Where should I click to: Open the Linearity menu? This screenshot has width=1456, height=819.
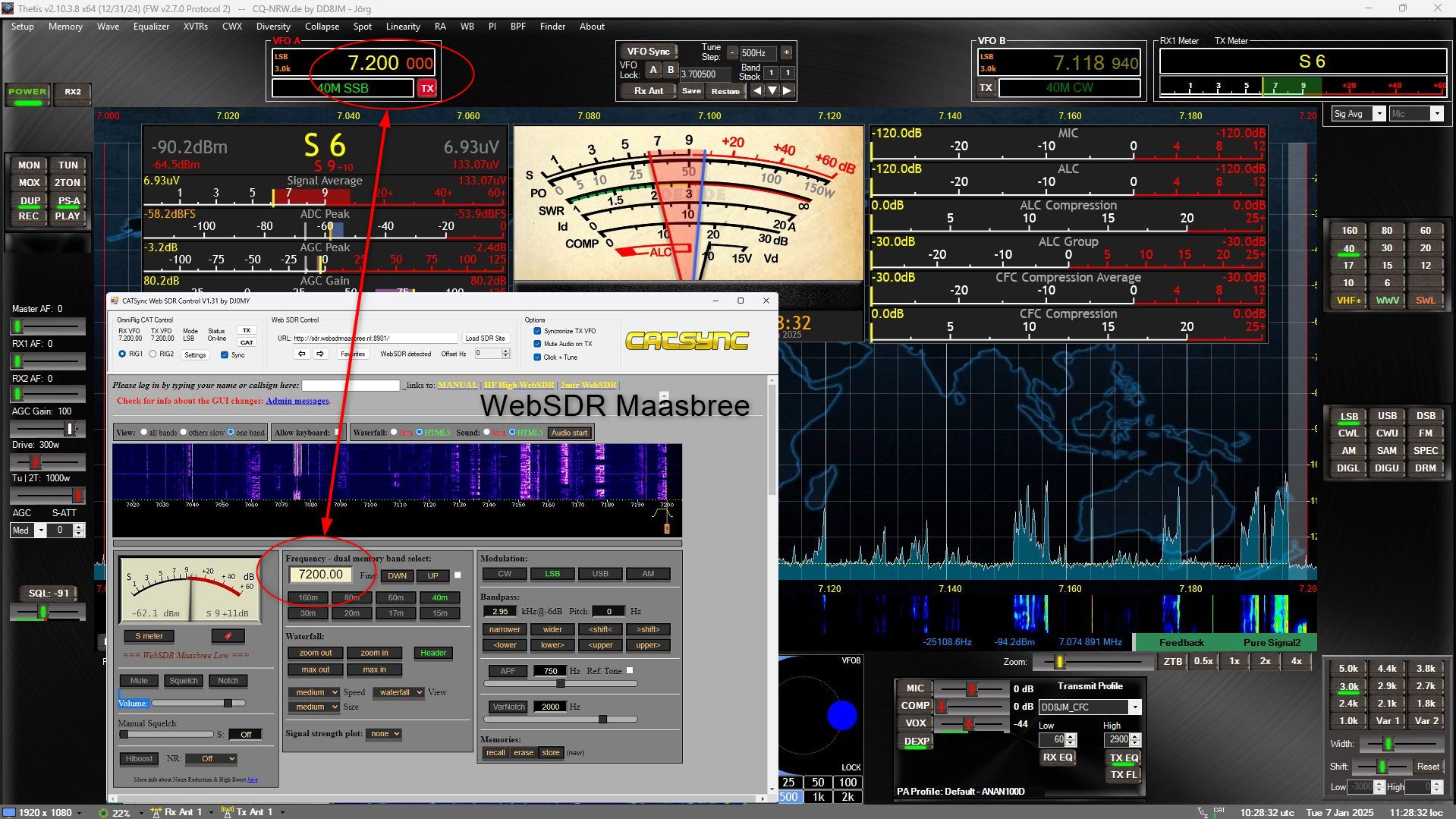click(x=403, y=27)
